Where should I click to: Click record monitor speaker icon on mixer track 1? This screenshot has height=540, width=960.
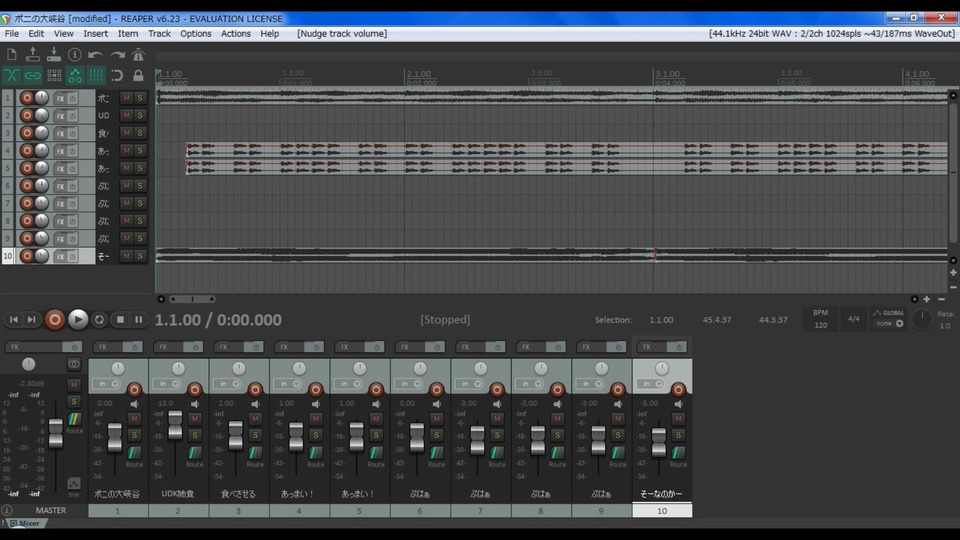[134, 404]
